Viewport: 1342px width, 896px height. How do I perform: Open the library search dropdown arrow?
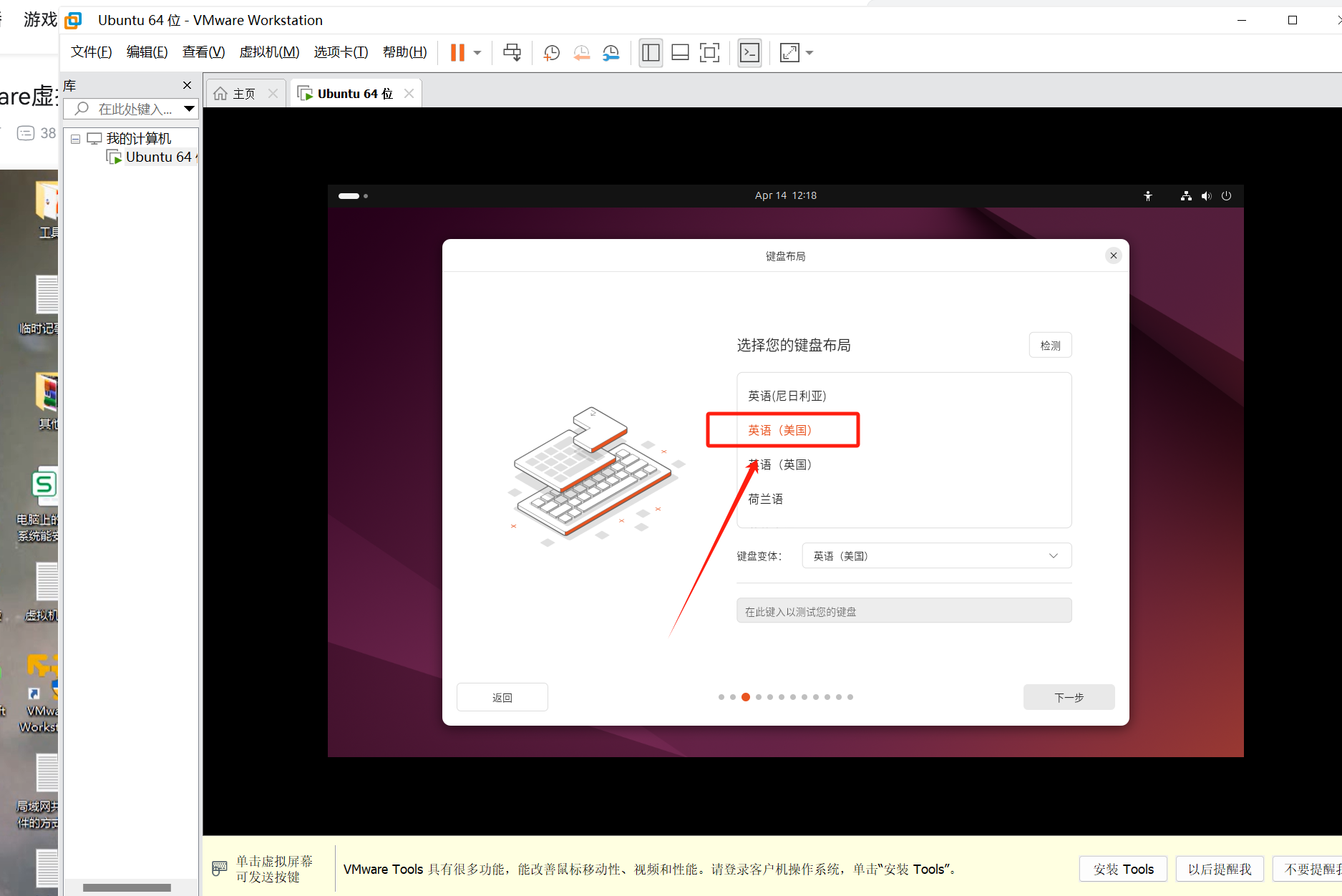(189, 109)
